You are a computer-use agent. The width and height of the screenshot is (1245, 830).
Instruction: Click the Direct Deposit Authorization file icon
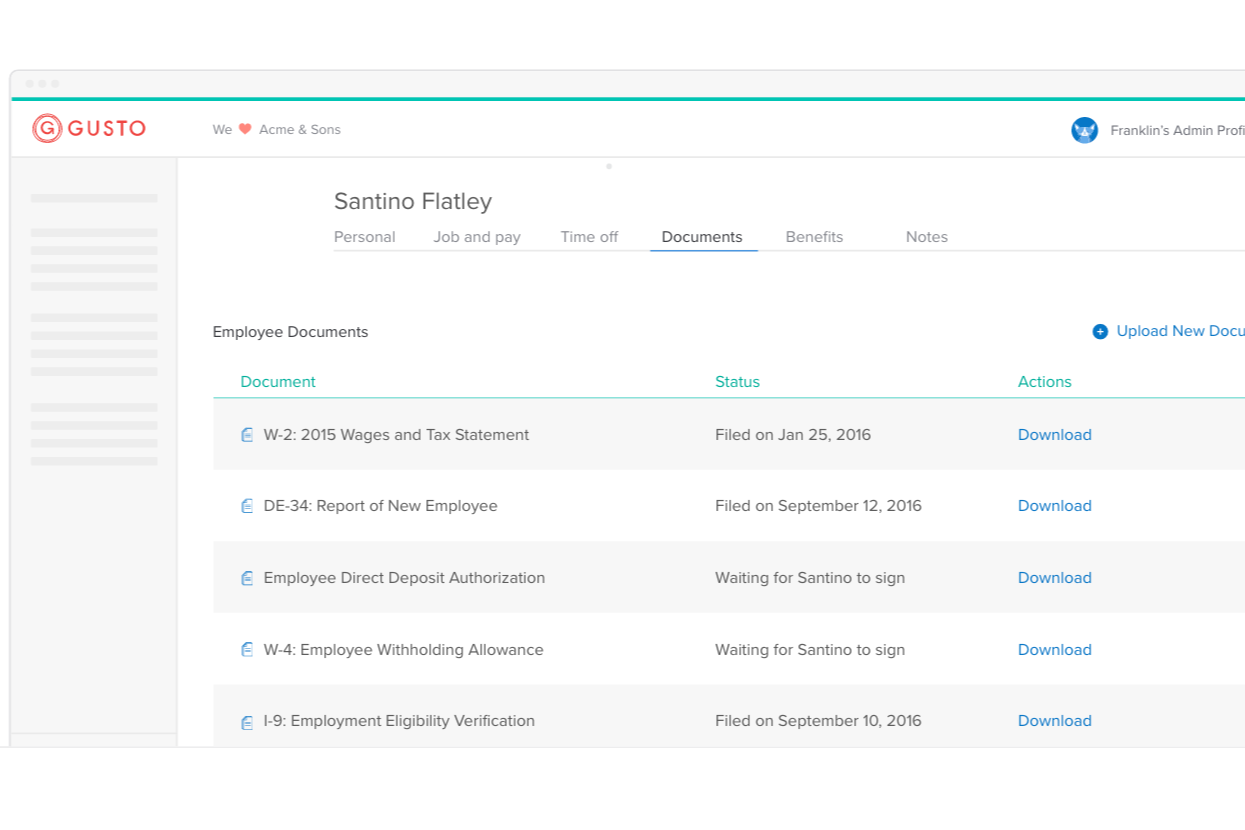pyautogui.click(x=247, y=578)
